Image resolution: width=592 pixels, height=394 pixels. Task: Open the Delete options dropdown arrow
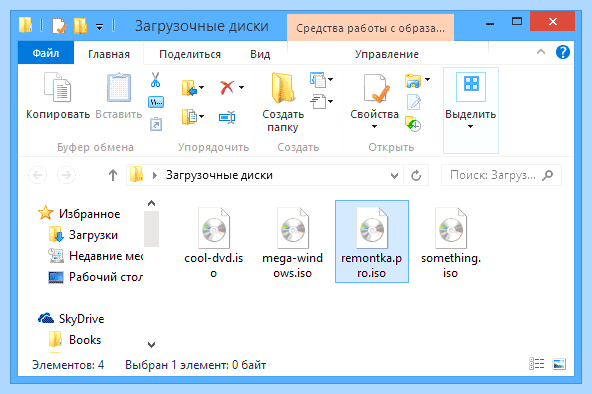pos(241,88)
